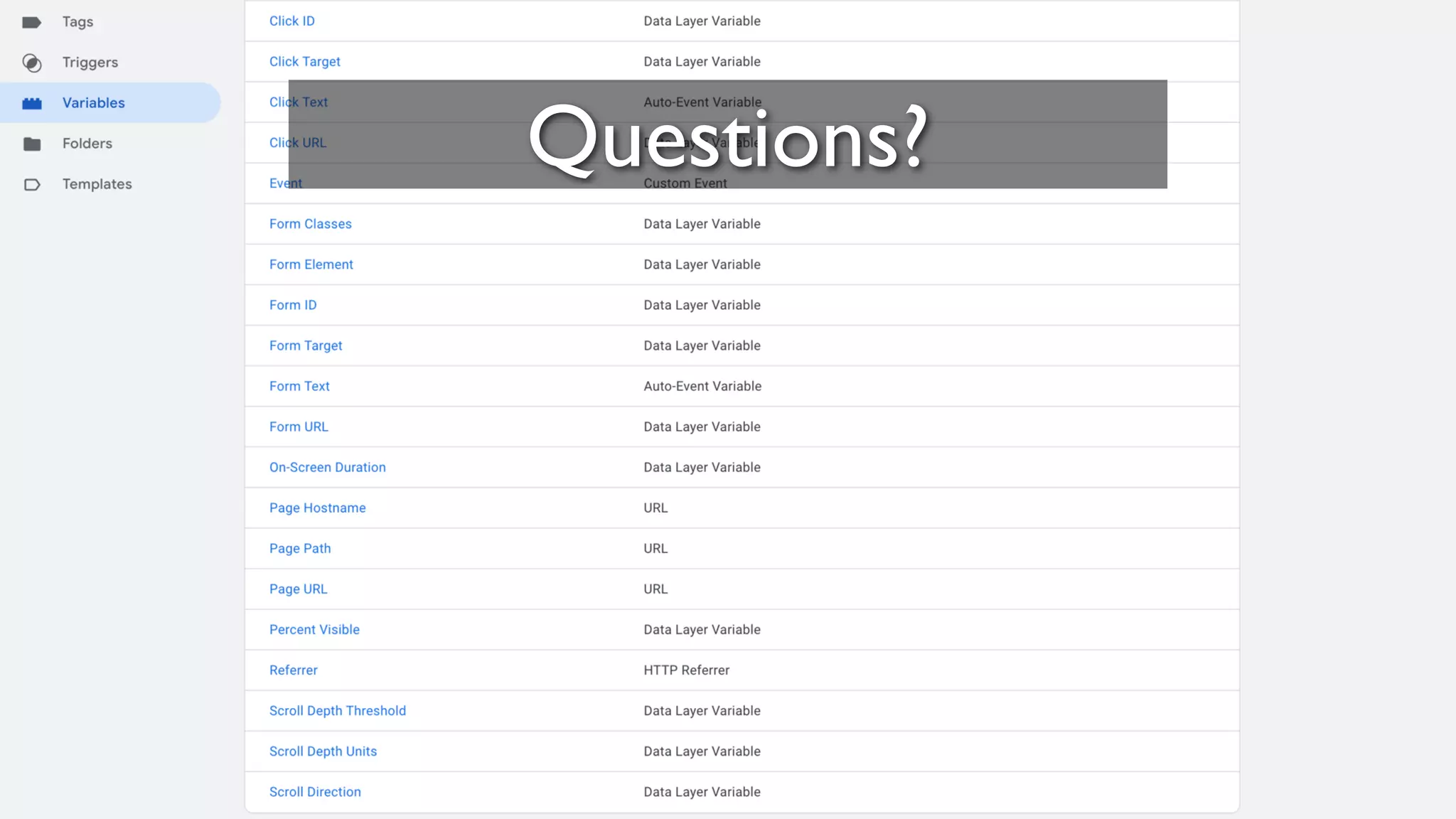Click type cell of Form URL row

(702, 426)
